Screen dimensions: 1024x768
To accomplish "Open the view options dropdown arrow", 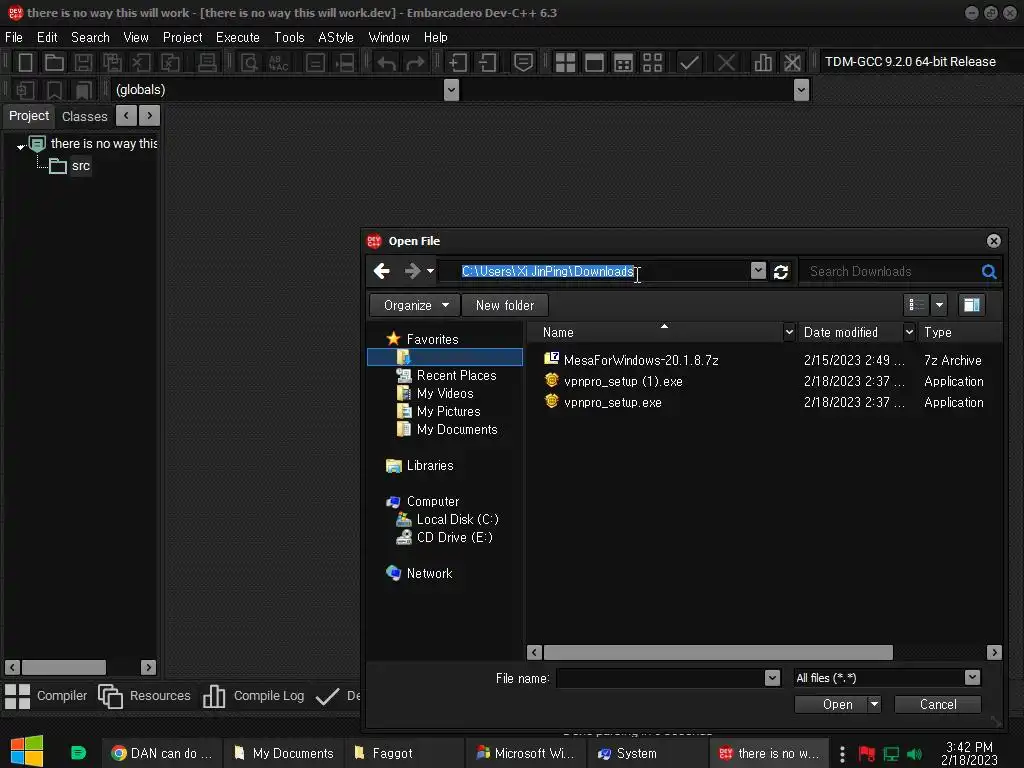I will point(939,305).
